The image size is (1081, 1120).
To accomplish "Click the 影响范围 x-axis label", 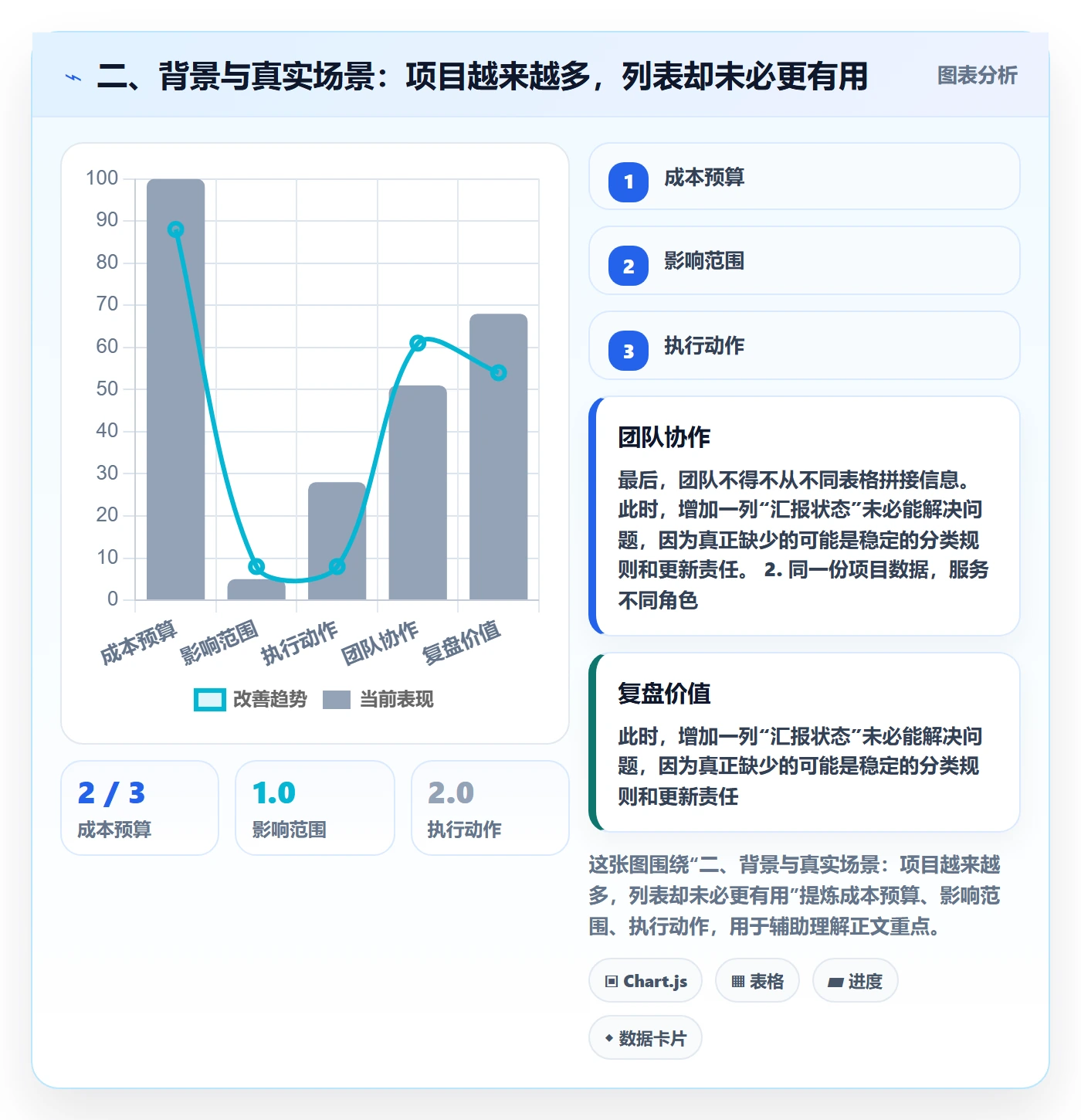I will point(219,642).
